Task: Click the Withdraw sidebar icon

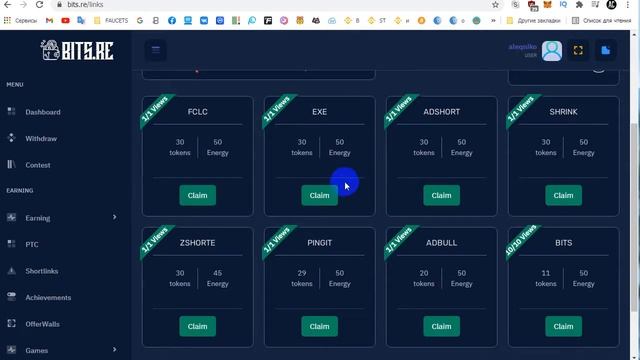Action: tap(11, 138)
